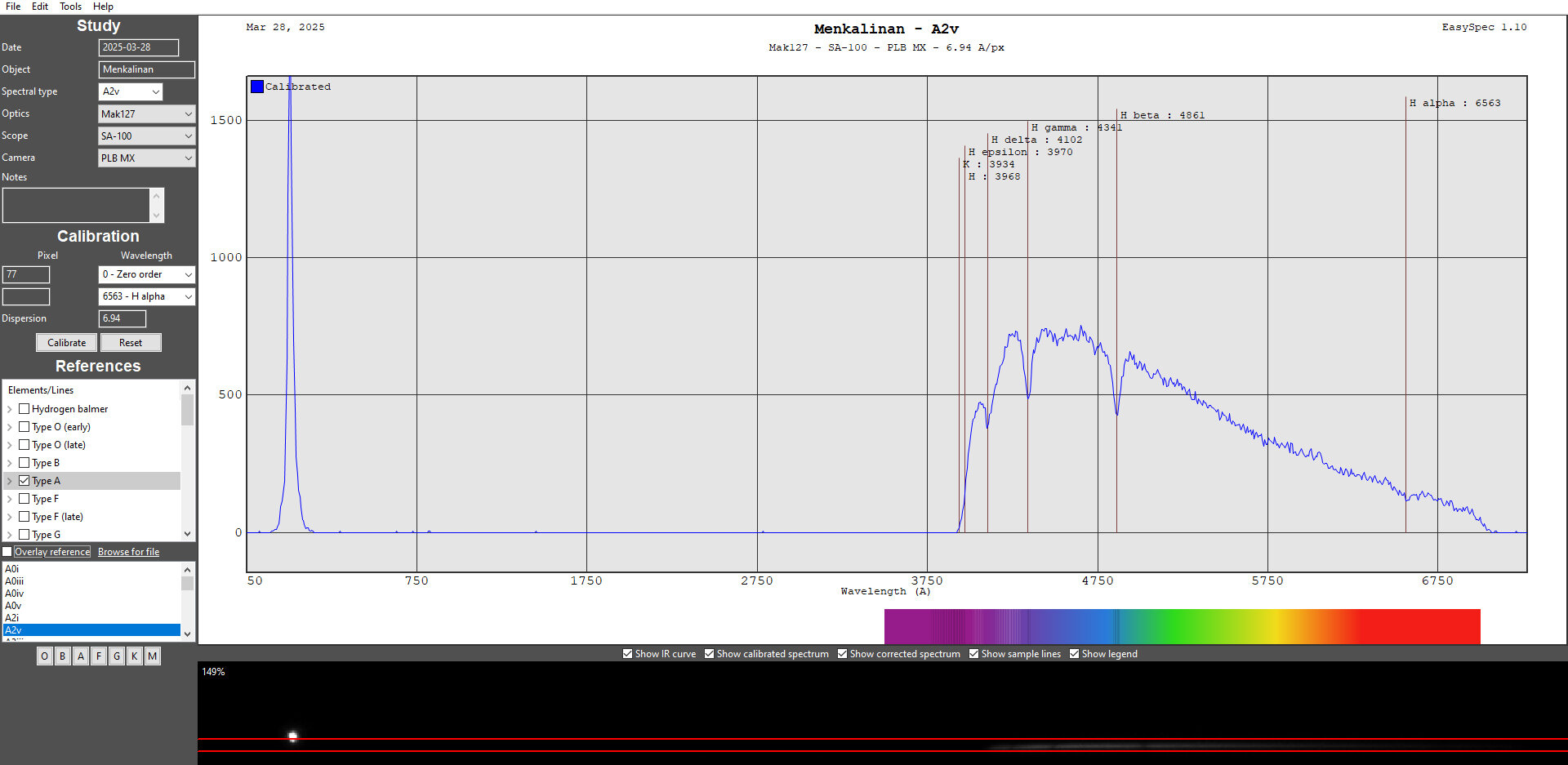Click the O spectral class button
Screen dimensions: 1568x765
tap(45, 656)
